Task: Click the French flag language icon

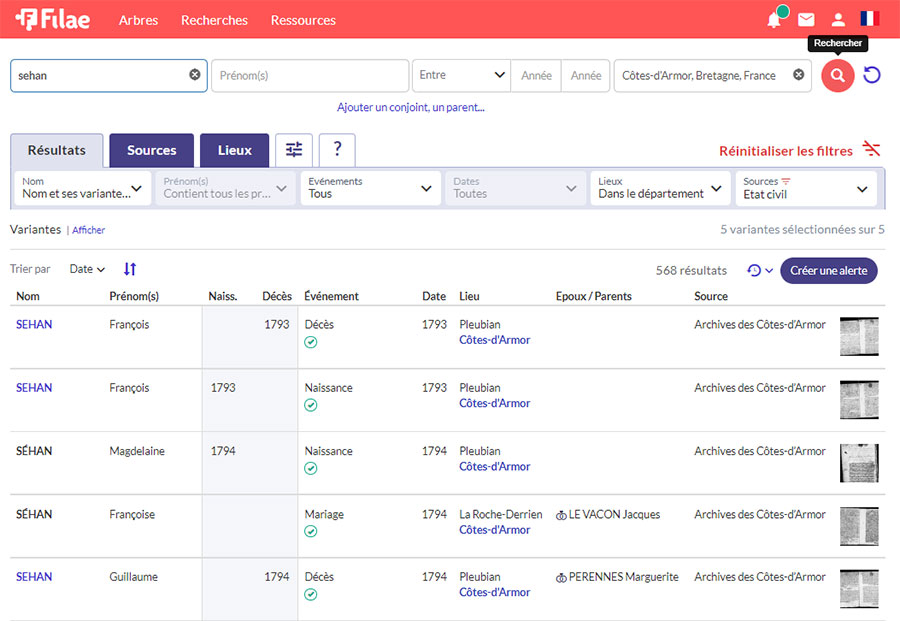Action: [869, 19]
